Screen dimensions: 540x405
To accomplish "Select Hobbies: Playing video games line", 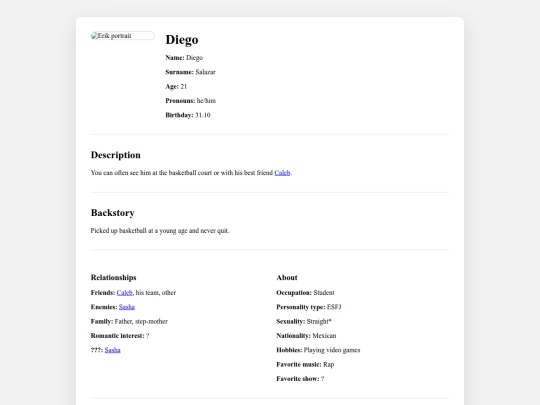I will [318, 350].
